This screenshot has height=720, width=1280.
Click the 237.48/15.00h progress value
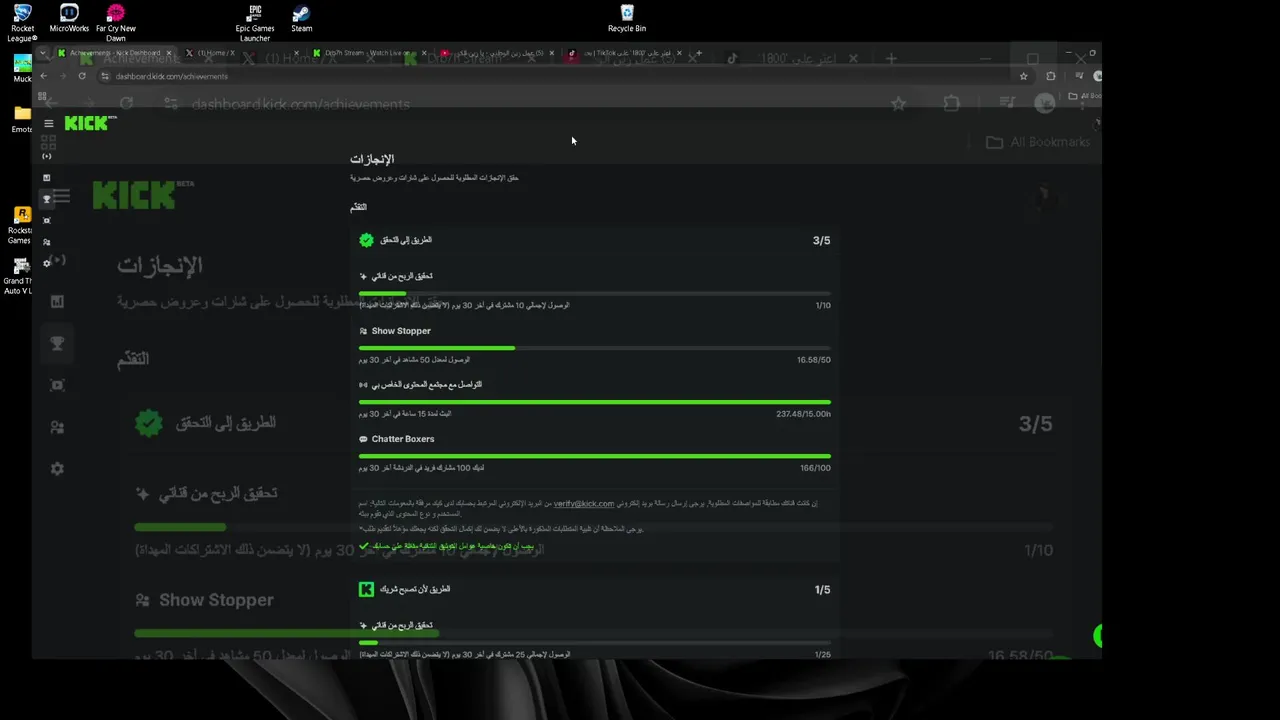[x=803, y=414]
